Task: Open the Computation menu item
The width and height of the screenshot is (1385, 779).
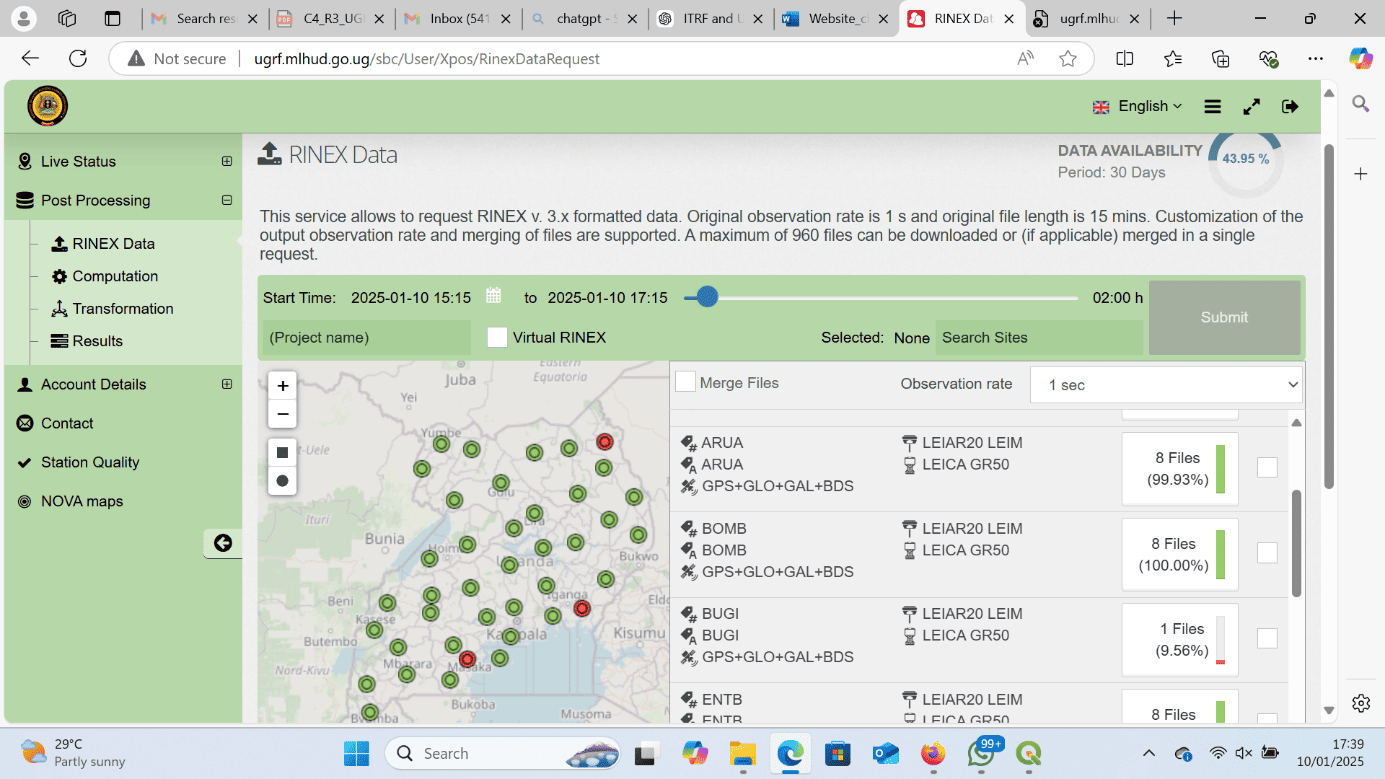Action: click(x=115, y=276)
